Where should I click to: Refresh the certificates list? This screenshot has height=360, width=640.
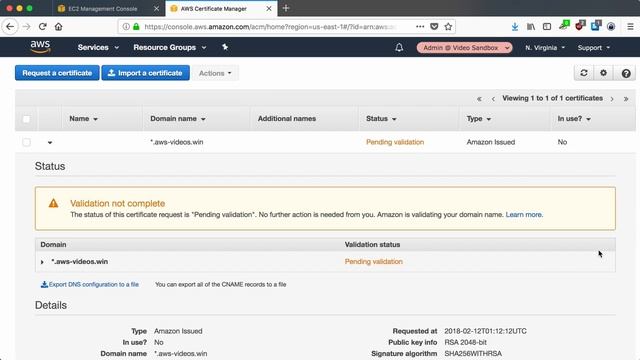(x=584, y=73)
